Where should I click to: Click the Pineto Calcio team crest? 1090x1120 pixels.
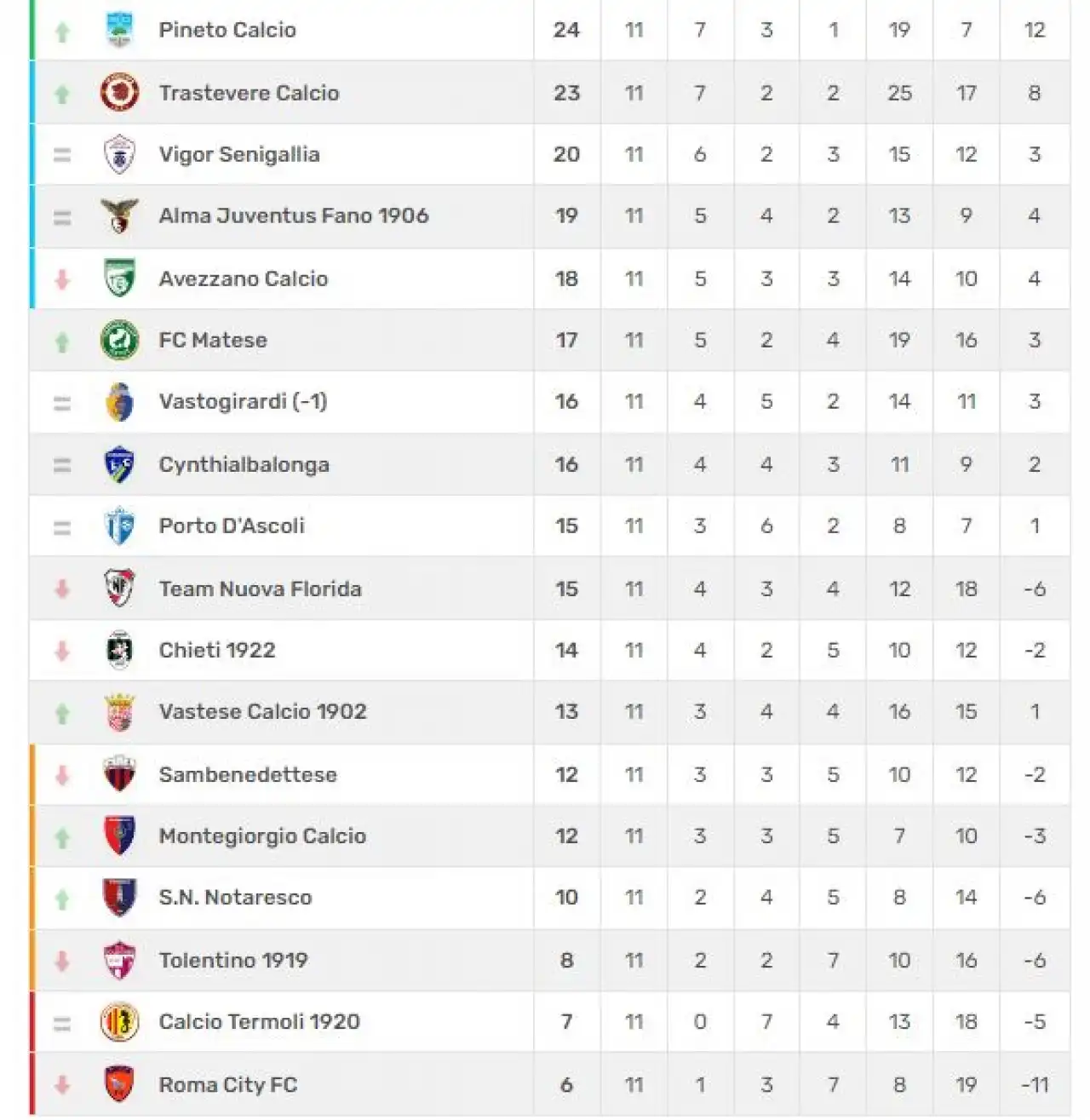click(119, 30)
